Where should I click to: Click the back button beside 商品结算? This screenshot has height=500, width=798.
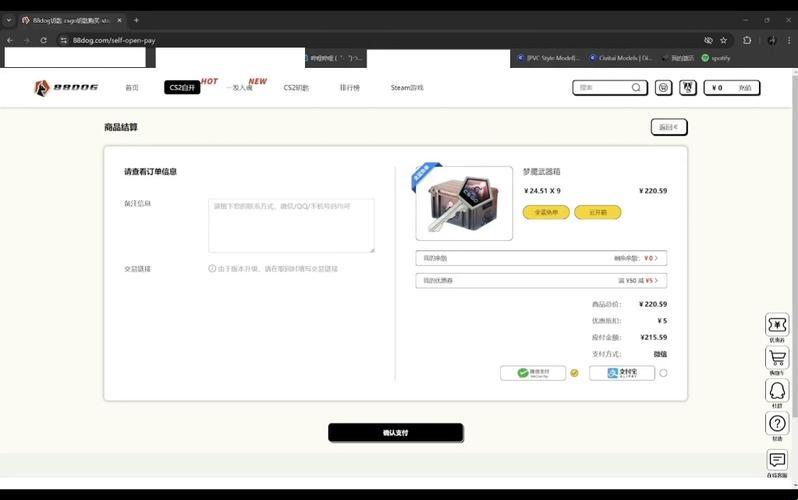[669, 127]
